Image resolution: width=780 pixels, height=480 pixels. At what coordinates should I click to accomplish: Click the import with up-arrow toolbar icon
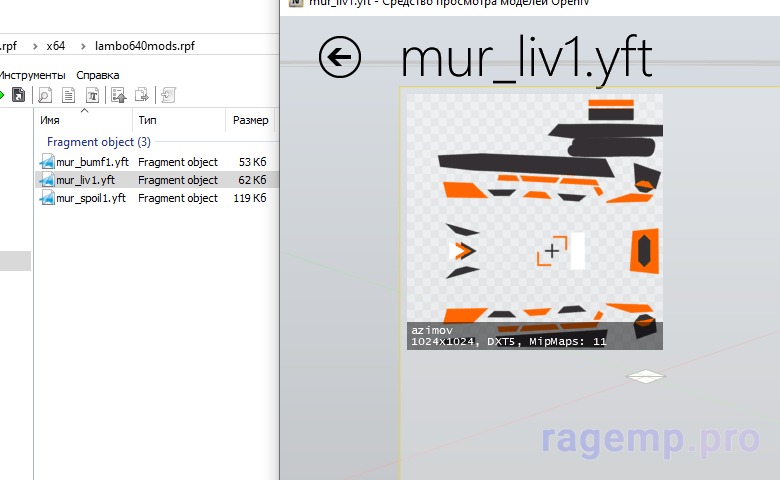click(118, 95)
